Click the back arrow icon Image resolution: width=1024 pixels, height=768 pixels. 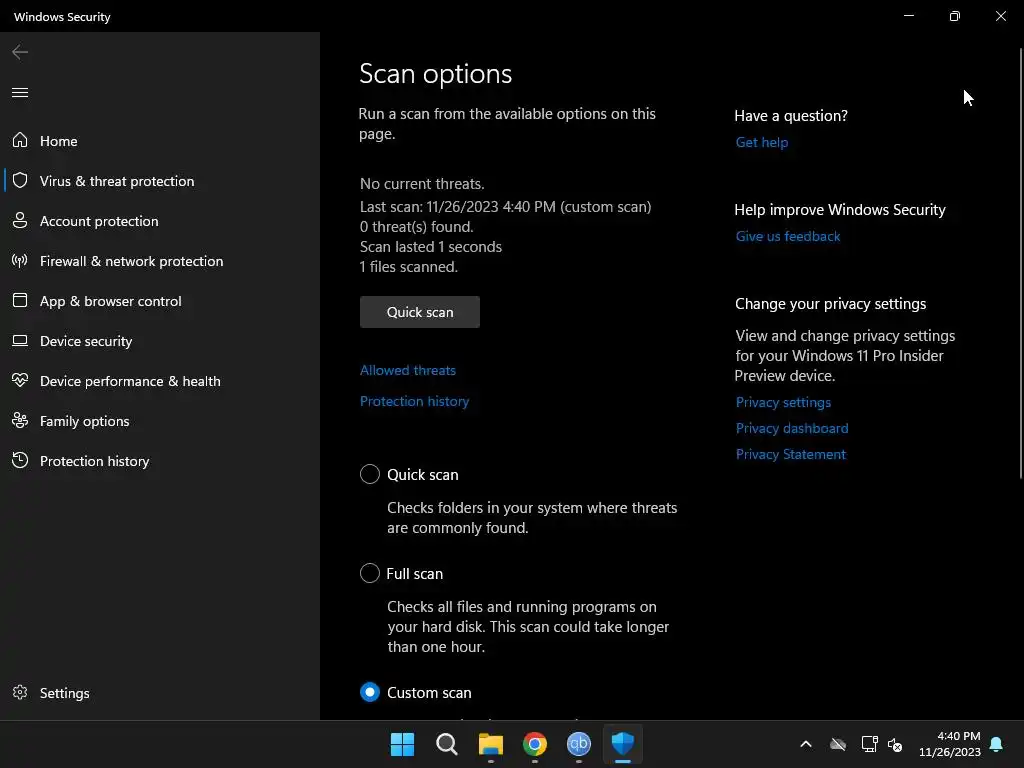click(x=20, y=52)
